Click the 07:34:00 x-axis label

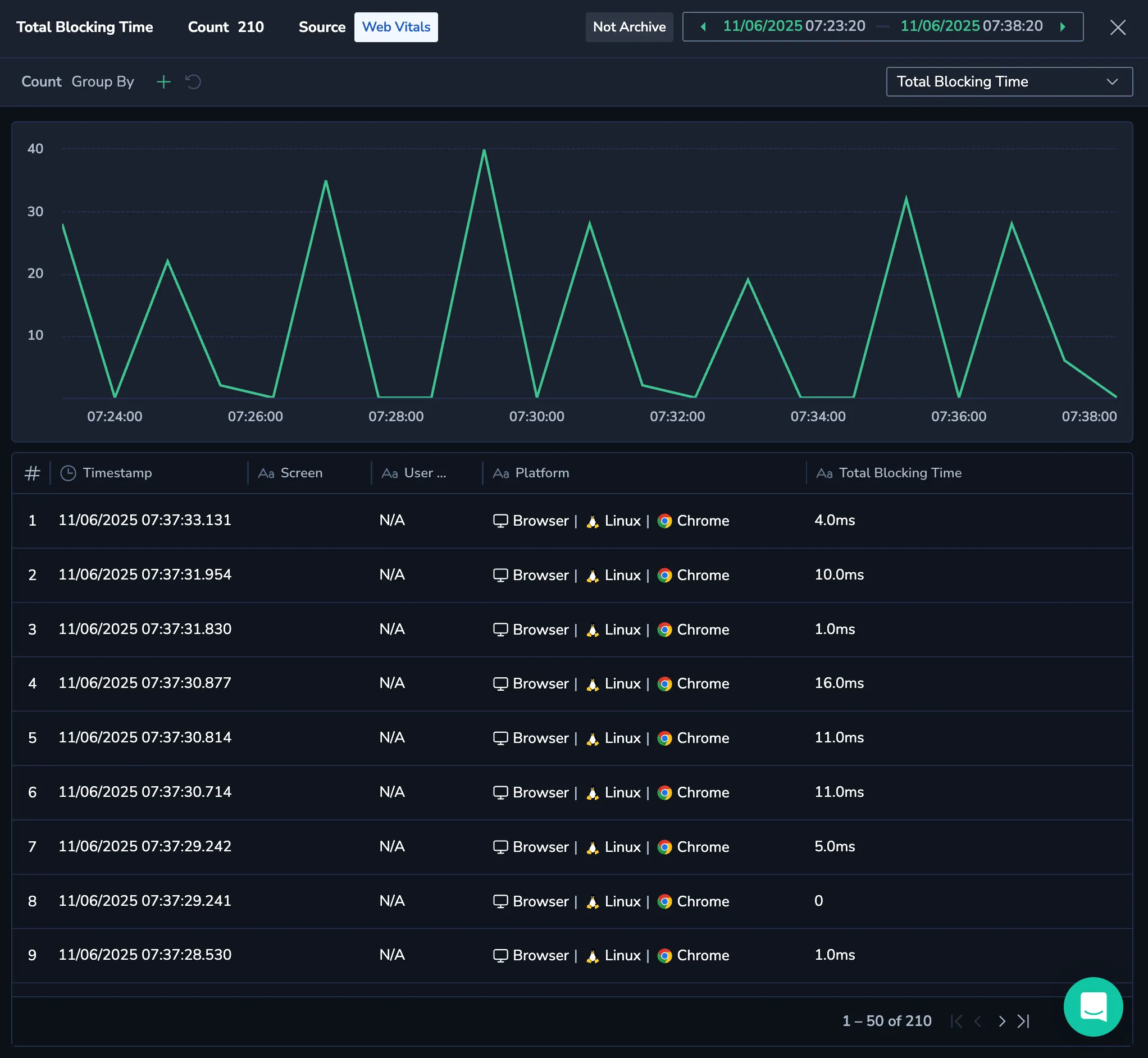click(818, 417)
